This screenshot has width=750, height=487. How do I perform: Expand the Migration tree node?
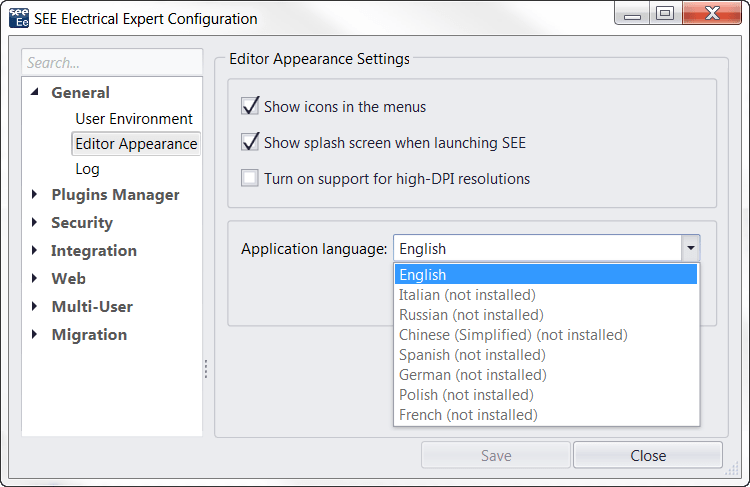[x=36, y=335]
